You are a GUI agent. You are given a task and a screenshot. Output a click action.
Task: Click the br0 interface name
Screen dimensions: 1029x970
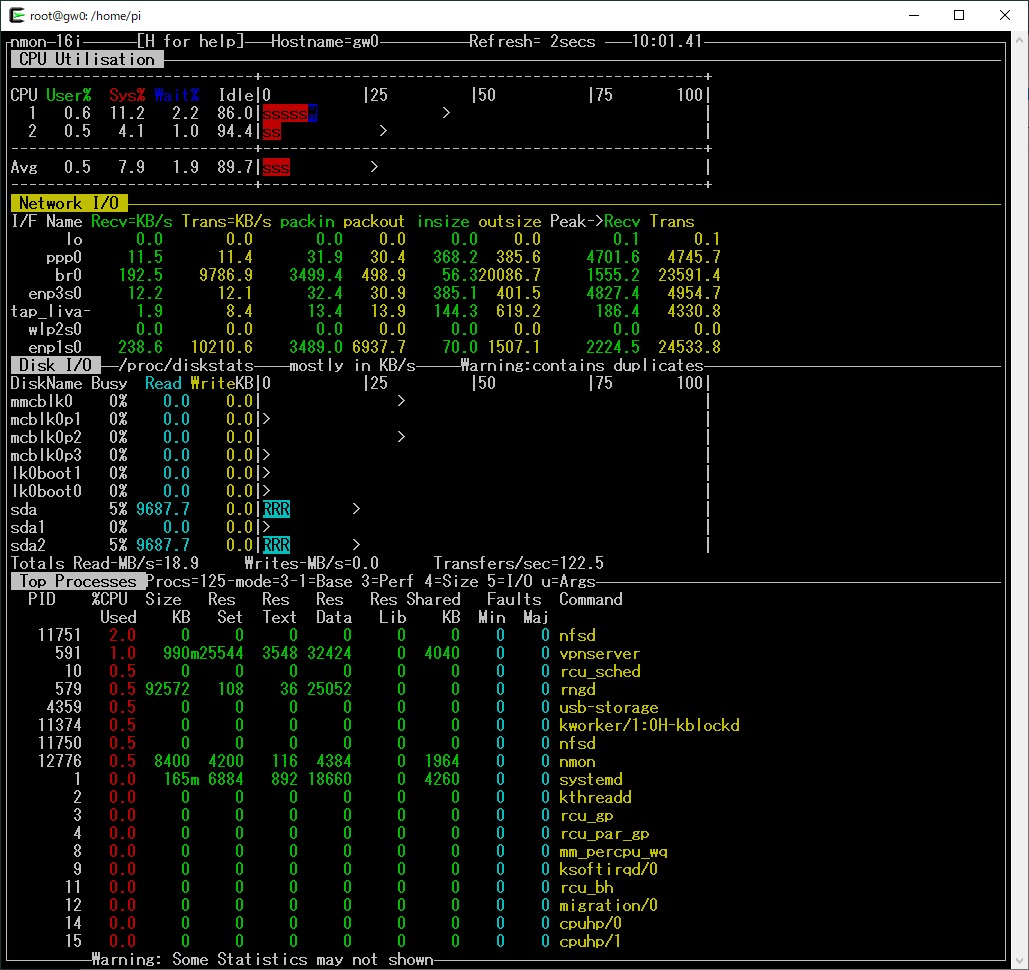[x=68, y=275]
